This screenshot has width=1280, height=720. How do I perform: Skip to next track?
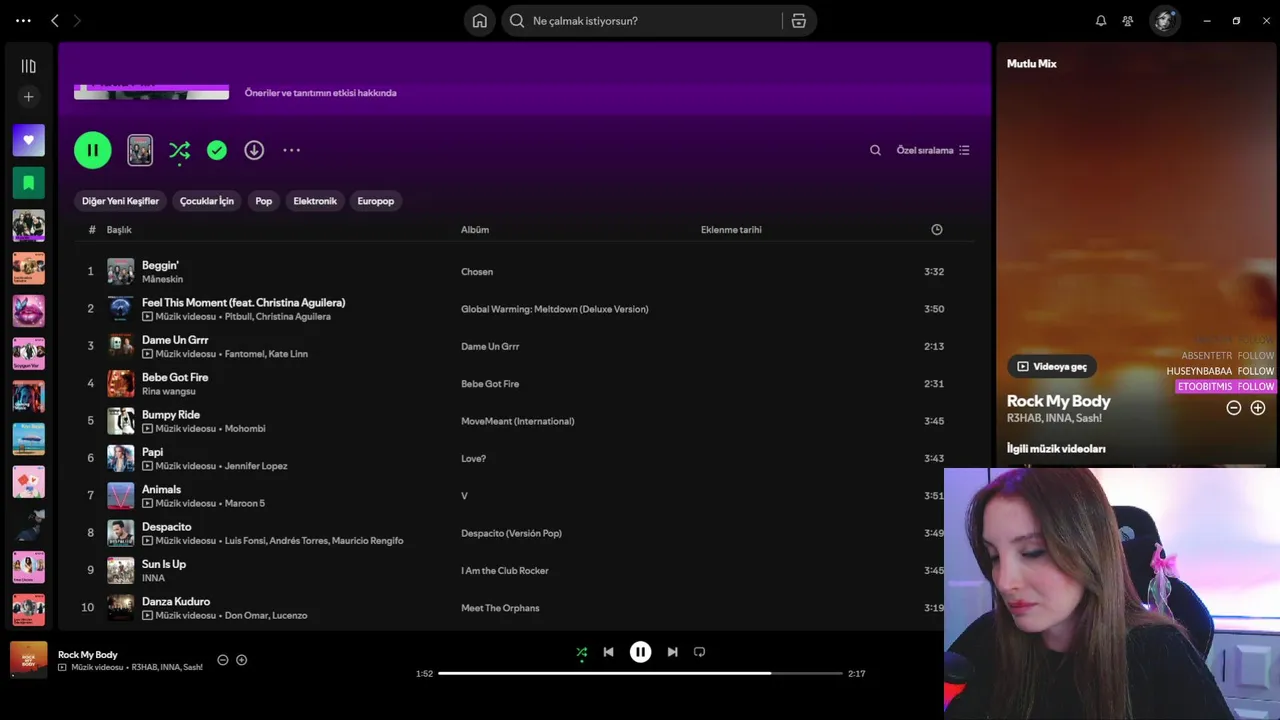click(x=672, y=652)
